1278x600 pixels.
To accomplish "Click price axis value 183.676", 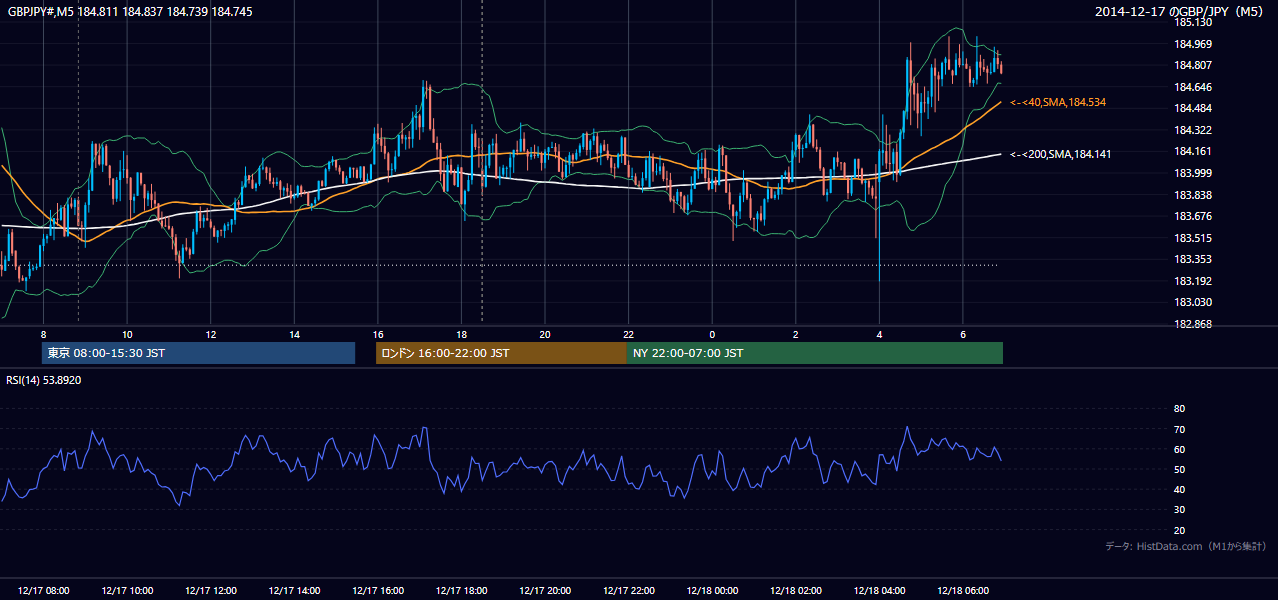I will click(1192, 216).
